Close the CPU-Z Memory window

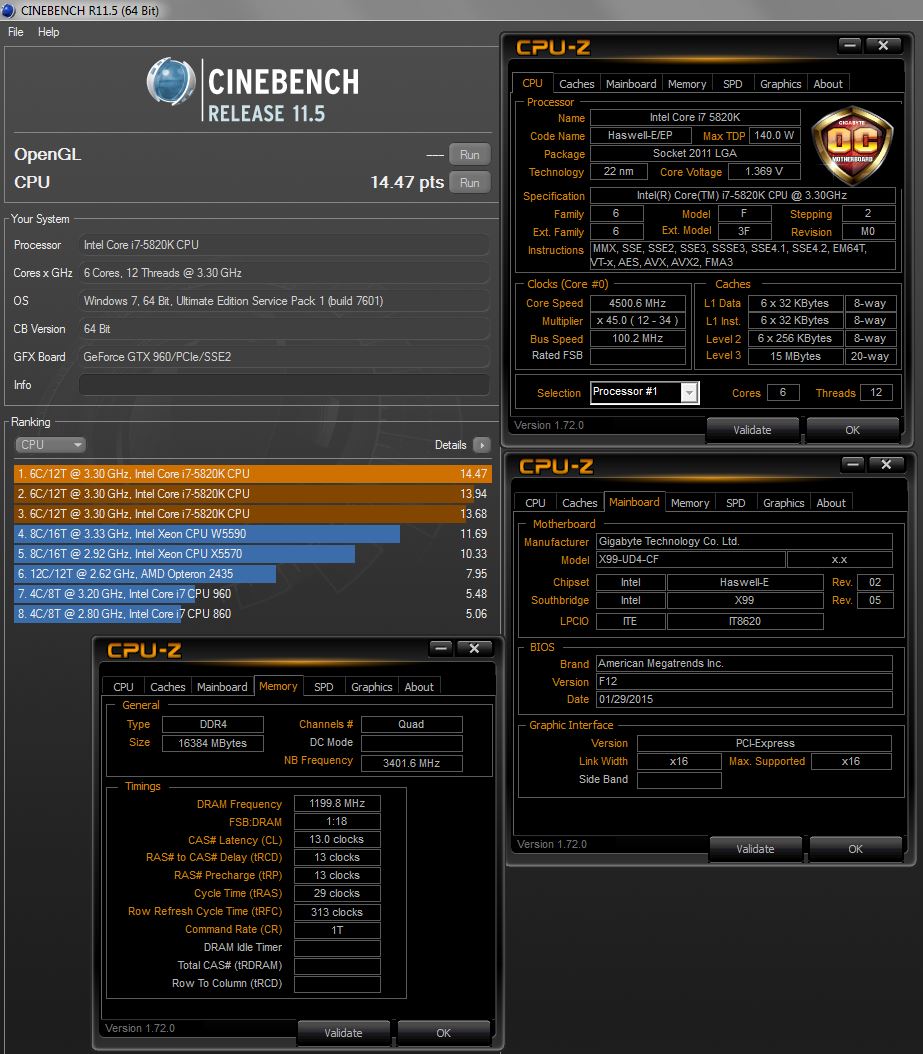point(474,648)
